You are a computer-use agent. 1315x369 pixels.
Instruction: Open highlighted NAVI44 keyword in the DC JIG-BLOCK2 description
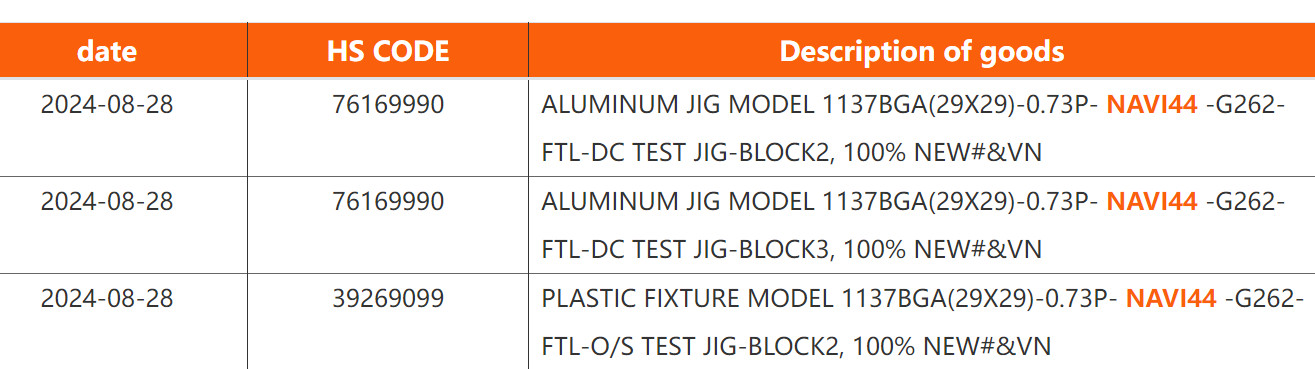pyautogui.click(x=1152, y=105)
